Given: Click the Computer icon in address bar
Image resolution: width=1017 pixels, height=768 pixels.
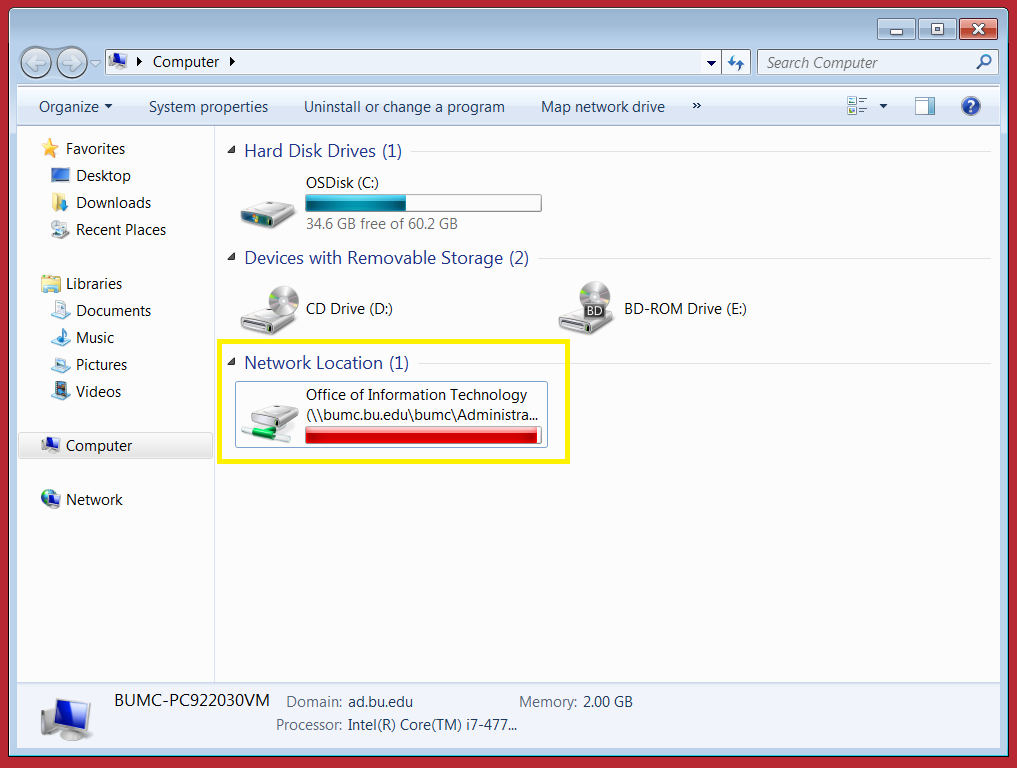Looking at the screenshot, I should pos(118,62).
